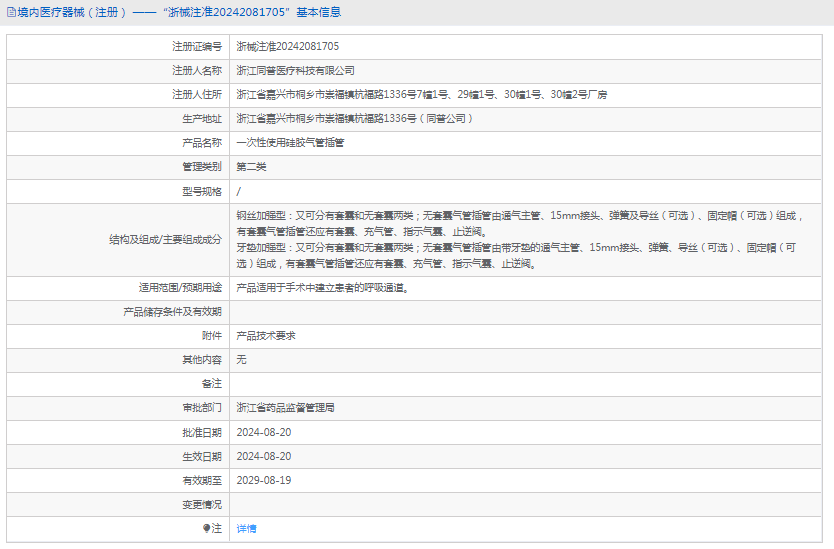Click the 适用范围/预期用途 description text

322,287
